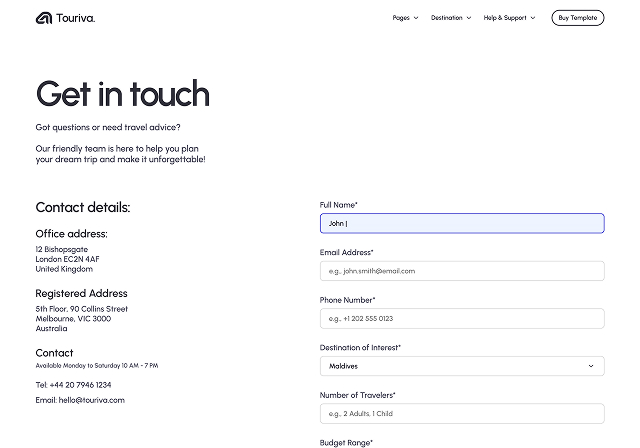Click the 12 Bishopsgate address line
The width and height of the screenshot is (640, 448).
click(62, 249)
